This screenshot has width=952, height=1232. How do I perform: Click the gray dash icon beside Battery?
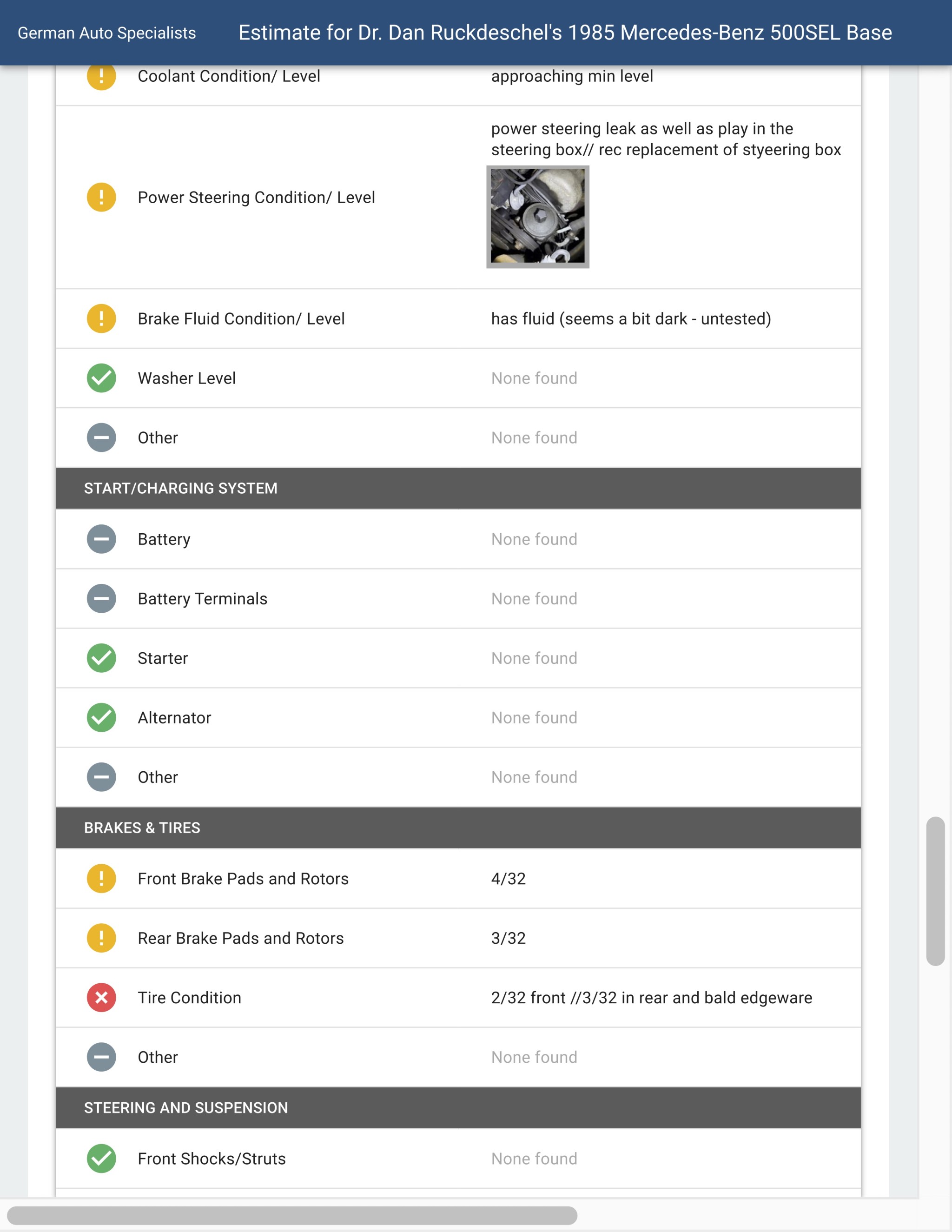point(101,539)
